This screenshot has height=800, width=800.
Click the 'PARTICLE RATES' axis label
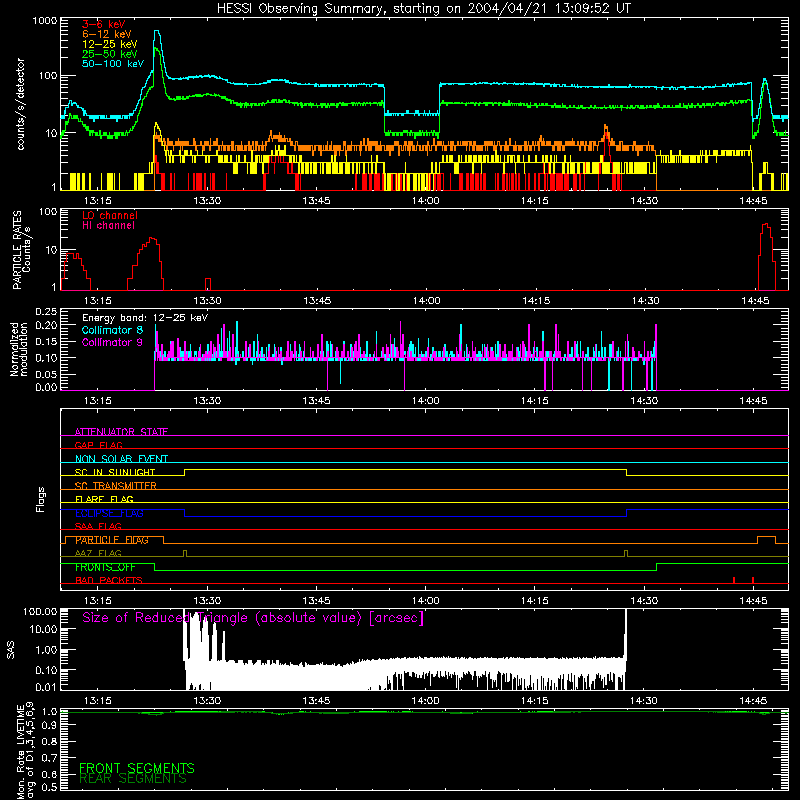(17, 250)
